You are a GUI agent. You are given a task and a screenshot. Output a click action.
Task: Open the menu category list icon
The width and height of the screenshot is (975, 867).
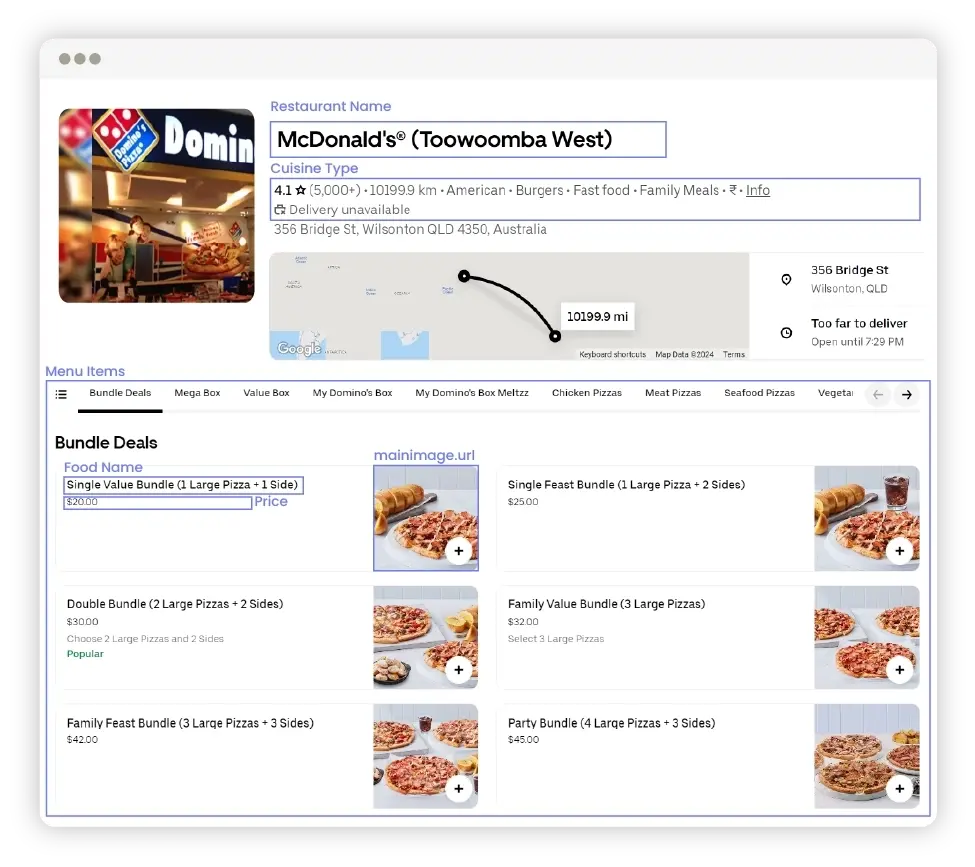pyautogui.click(x=61, y=394)
